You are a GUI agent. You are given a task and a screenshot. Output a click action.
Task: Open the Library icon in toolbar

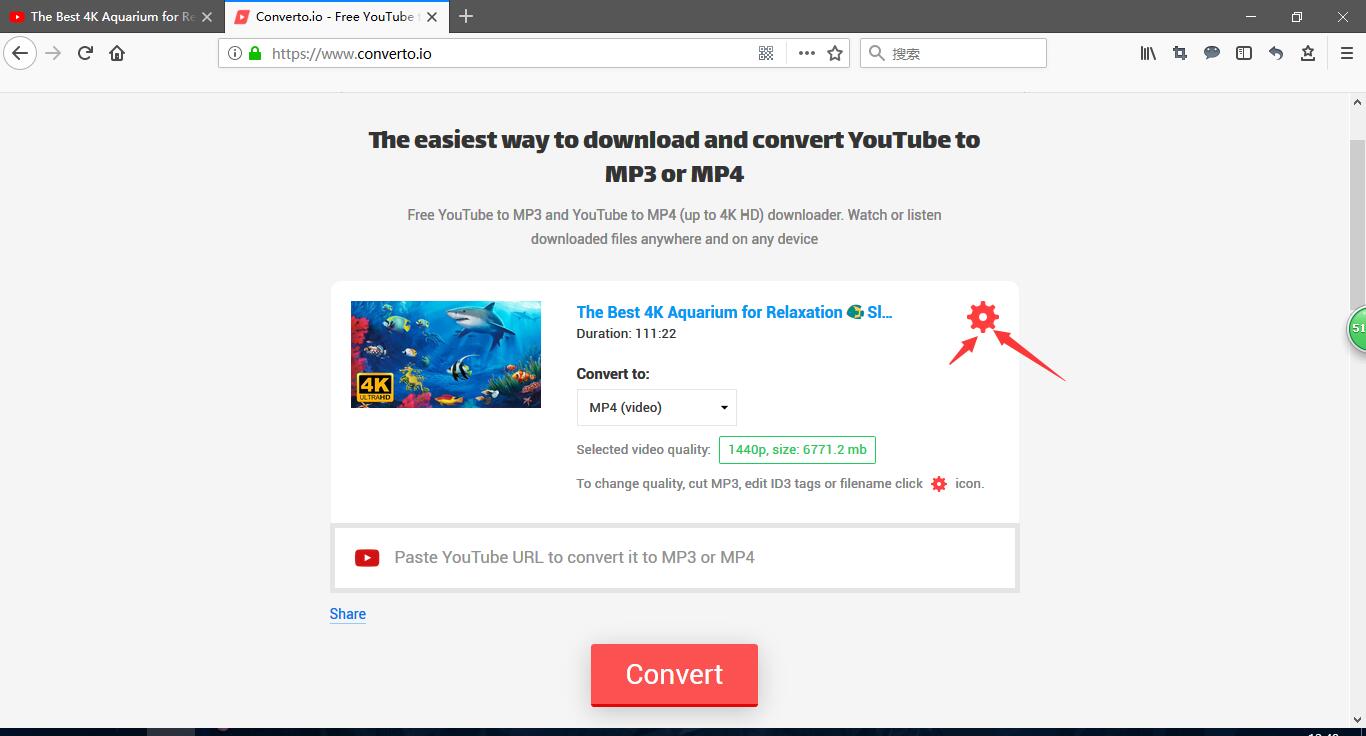coord(1148,53)
